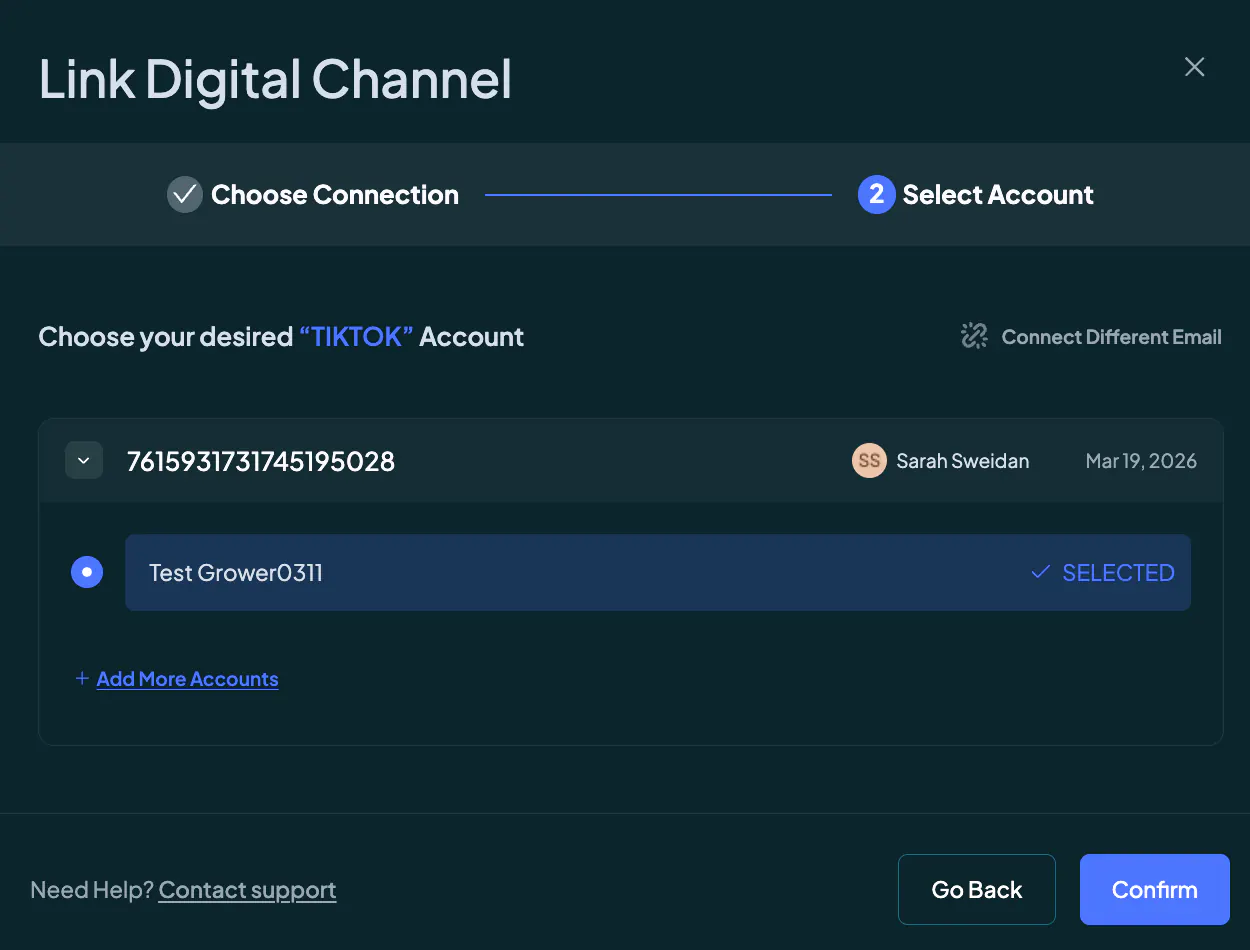Click the name Sarah Sweidan

pos(963,461)
